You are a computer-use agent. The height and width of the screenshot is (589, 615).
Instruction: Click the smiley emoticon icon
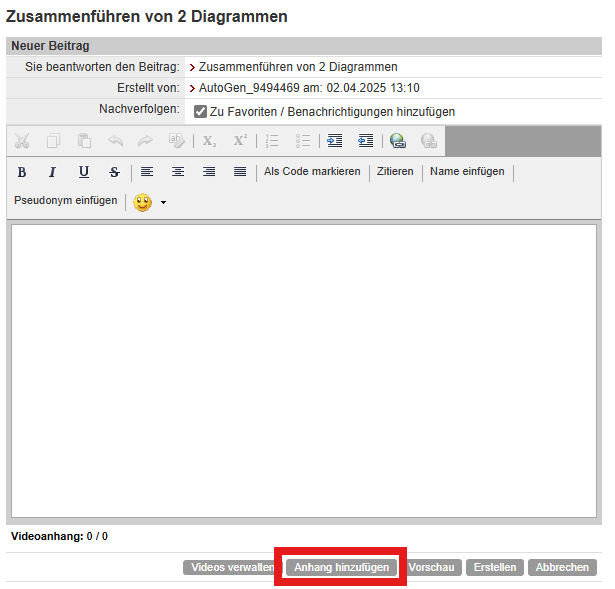coord(142,202)
